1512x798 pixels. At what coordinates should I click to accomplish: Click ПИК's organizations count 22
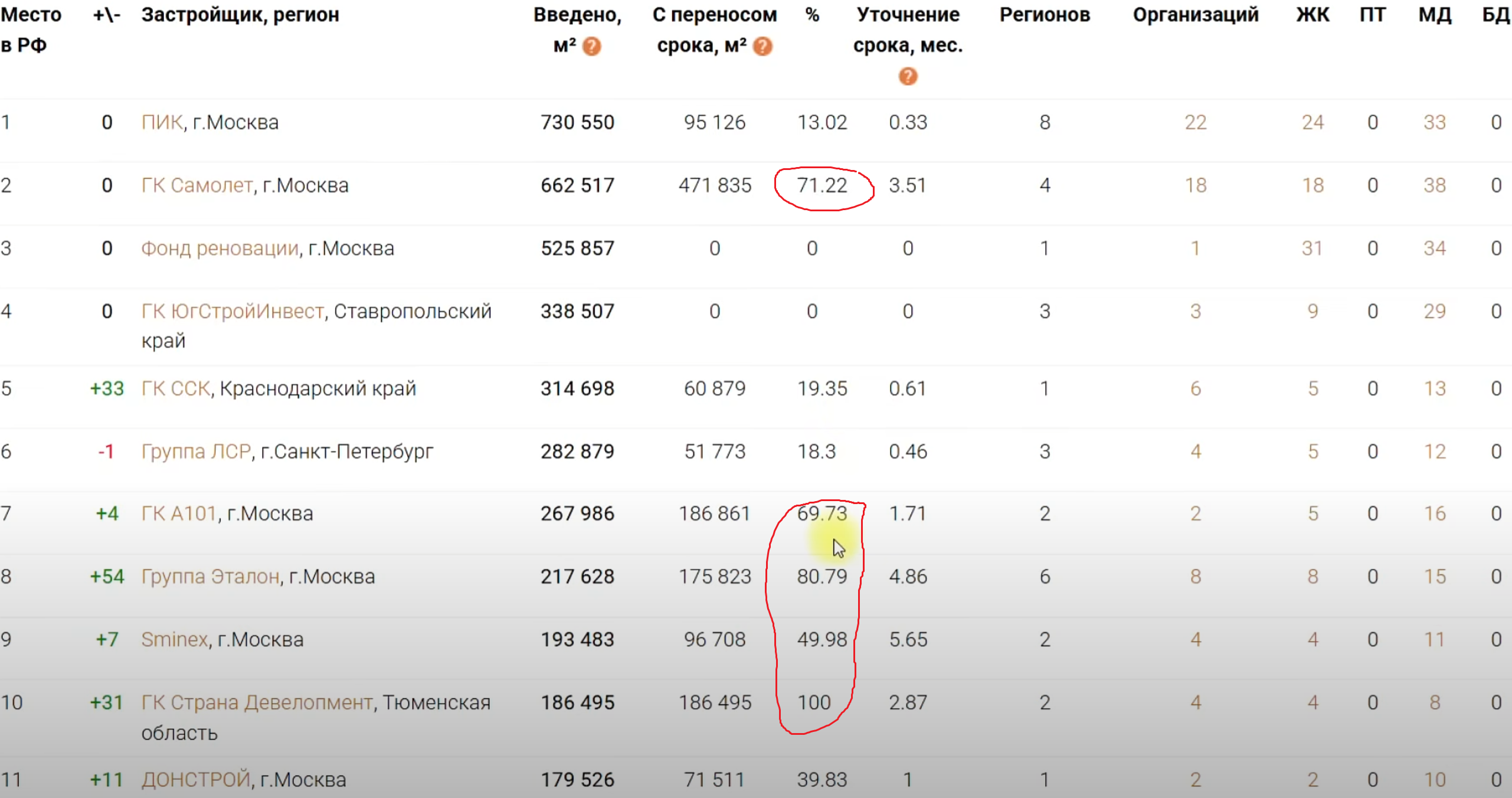coord(1195,122)
